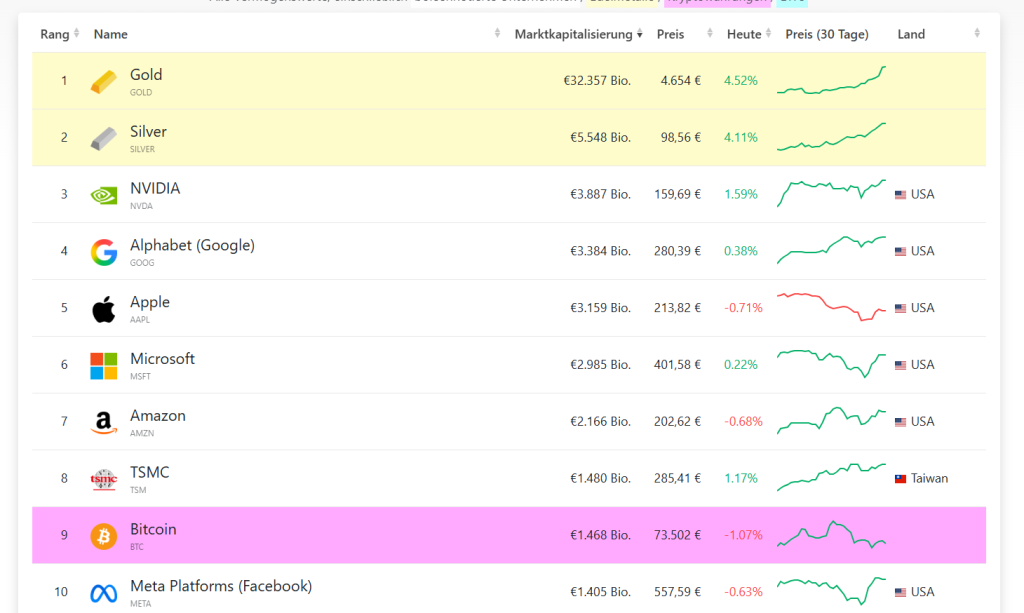This screenshot has width=1024, height=613.
Task: Click the silver bar icon
Action: click(x=104, y=138)
